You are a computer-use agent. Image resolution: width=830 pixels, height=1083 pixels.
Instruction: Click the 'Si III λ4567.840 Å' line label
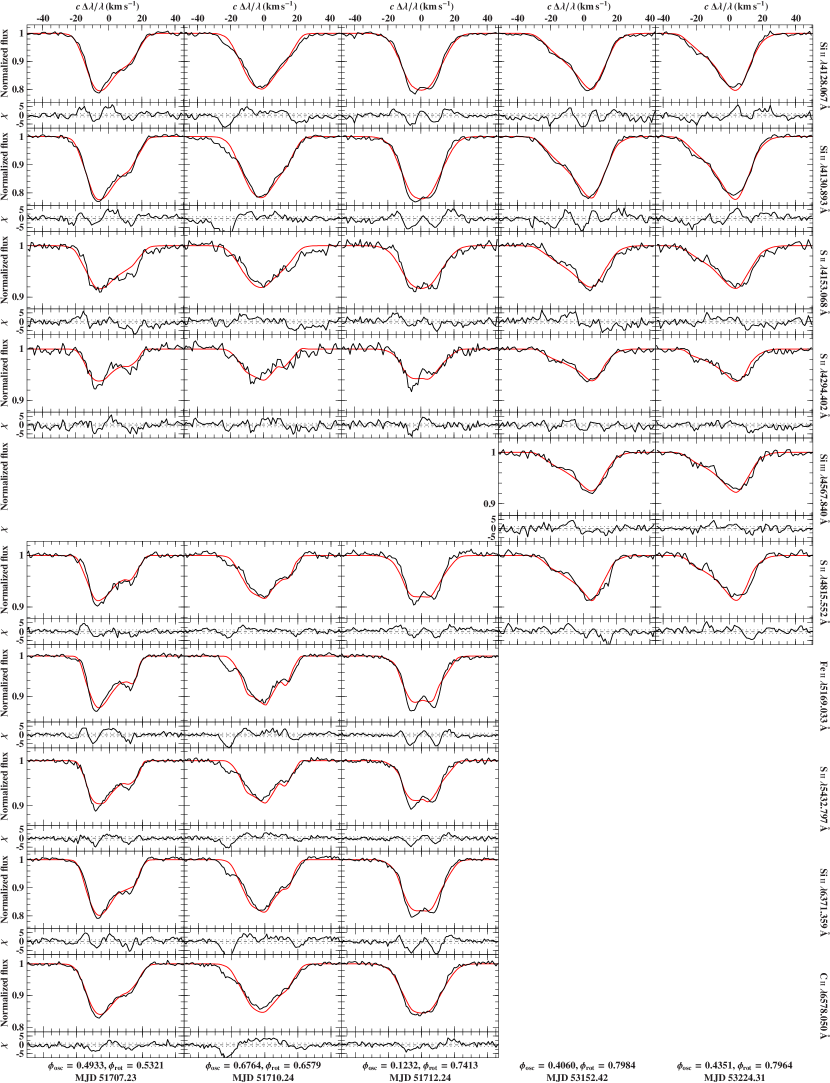pyautogui.click(x=822, y=487)
